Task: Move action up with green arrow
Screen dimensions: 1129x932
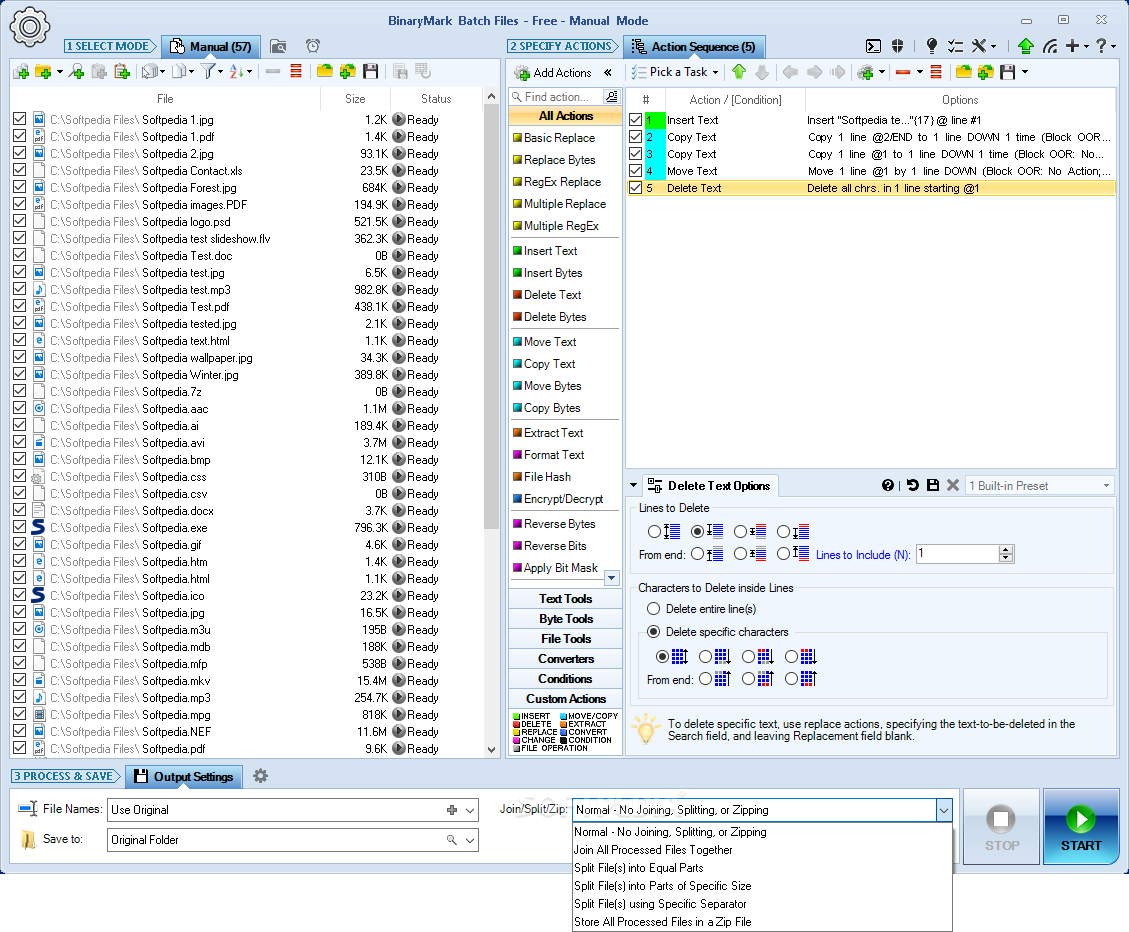Action: pos(739,72)
